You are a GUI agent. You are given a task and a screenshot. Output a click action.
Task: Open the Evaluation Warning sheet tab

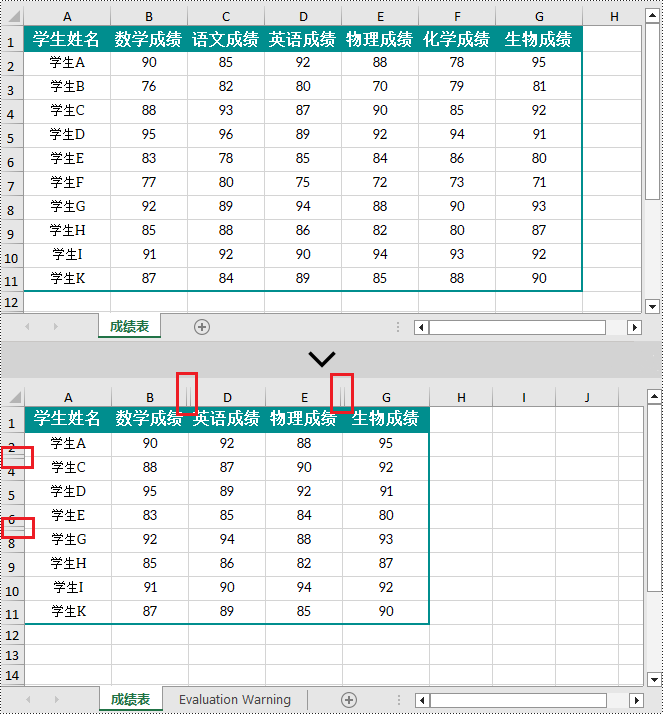click(x=235, y=699)
